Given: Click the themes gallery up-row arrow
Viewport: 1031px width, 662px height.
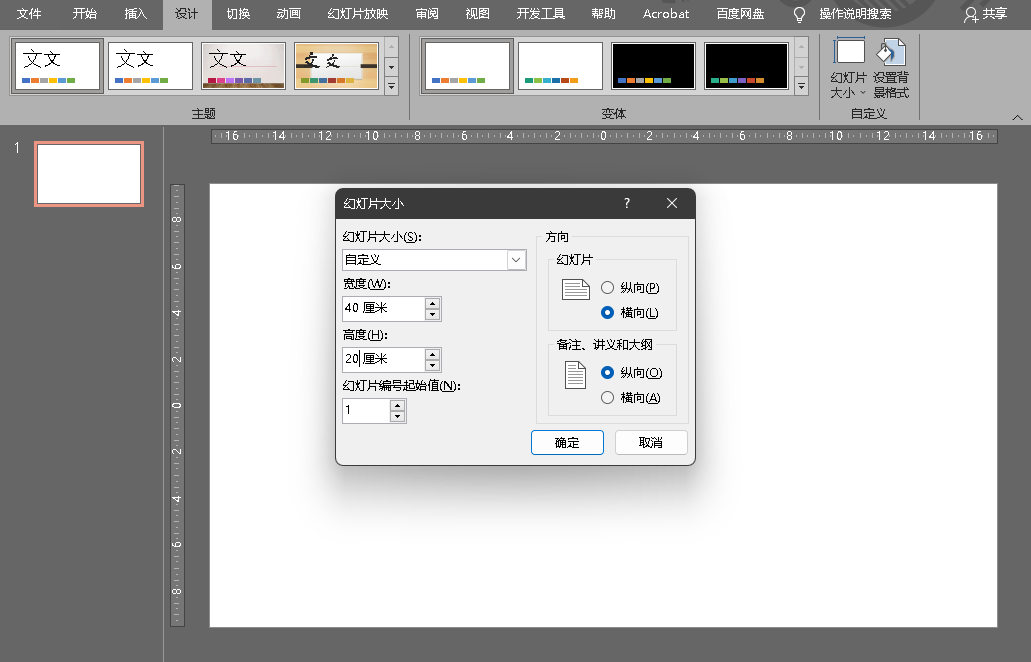Looking at the screenshot, I should pyautogui.click(x=391, y=47).
